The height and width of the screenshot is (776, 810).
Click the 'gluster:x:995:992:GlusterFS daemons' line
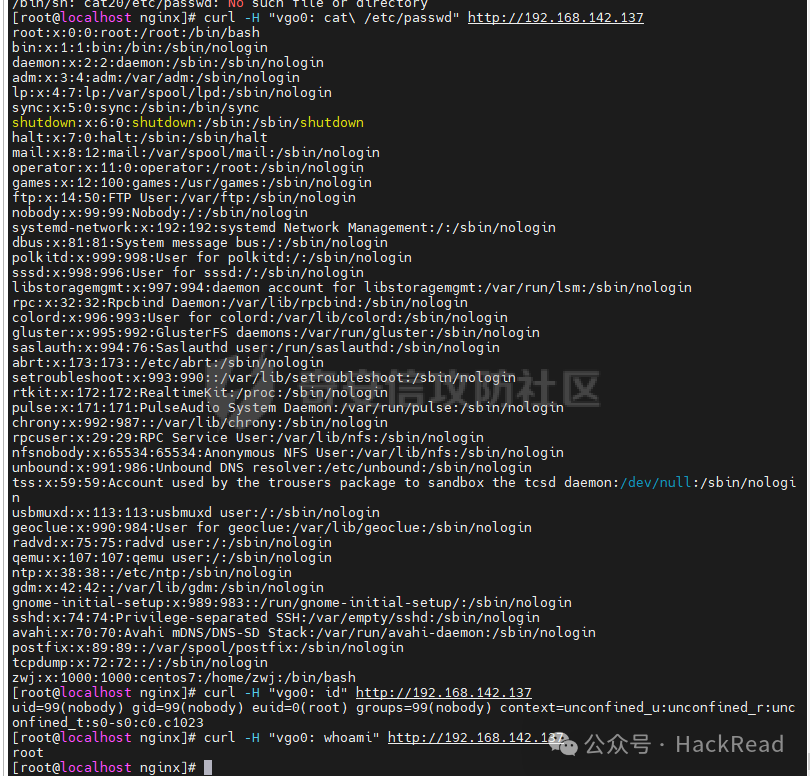pyautogui.click(x=276, y=332)
